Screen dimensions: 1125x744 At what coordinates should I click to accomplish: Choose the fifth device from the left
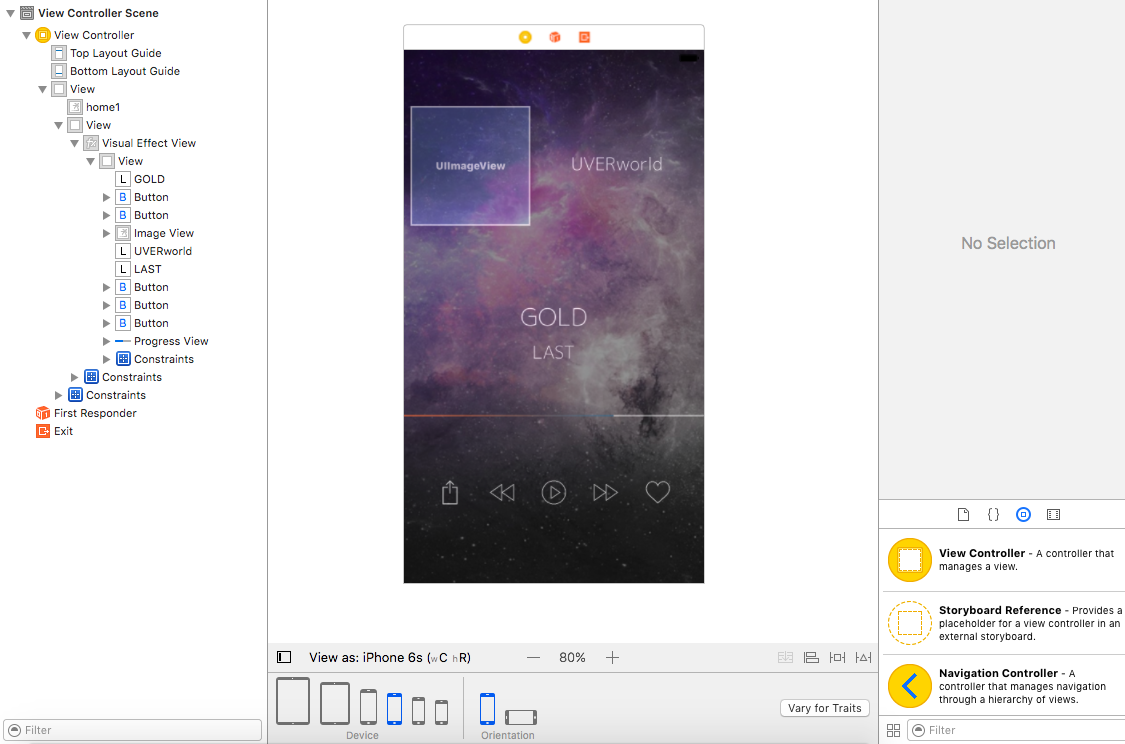[418, 711]
